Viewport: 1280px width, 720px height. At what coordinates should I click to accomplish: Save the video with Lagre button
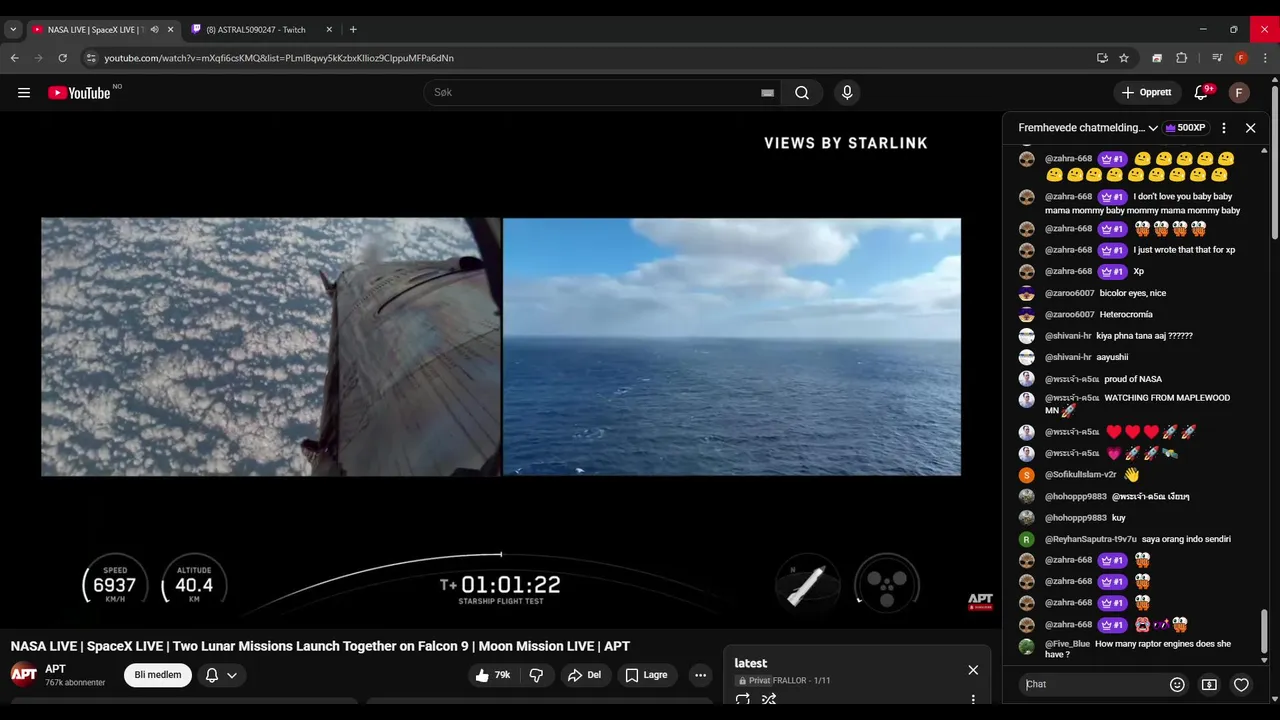pos(647,675)
